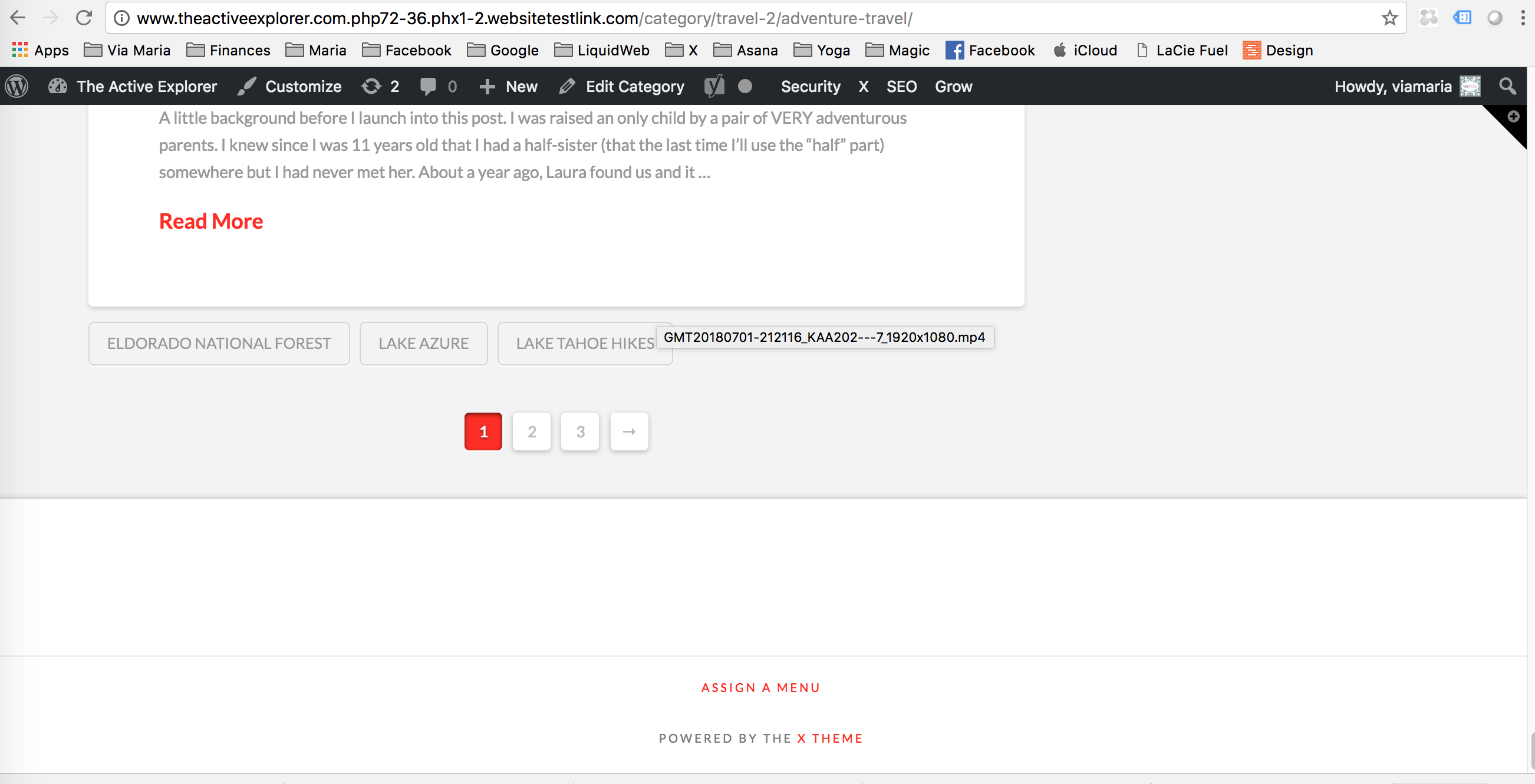Open the Chrome three-dot menu
1535x784 pixels.
tap(1523, 18)
